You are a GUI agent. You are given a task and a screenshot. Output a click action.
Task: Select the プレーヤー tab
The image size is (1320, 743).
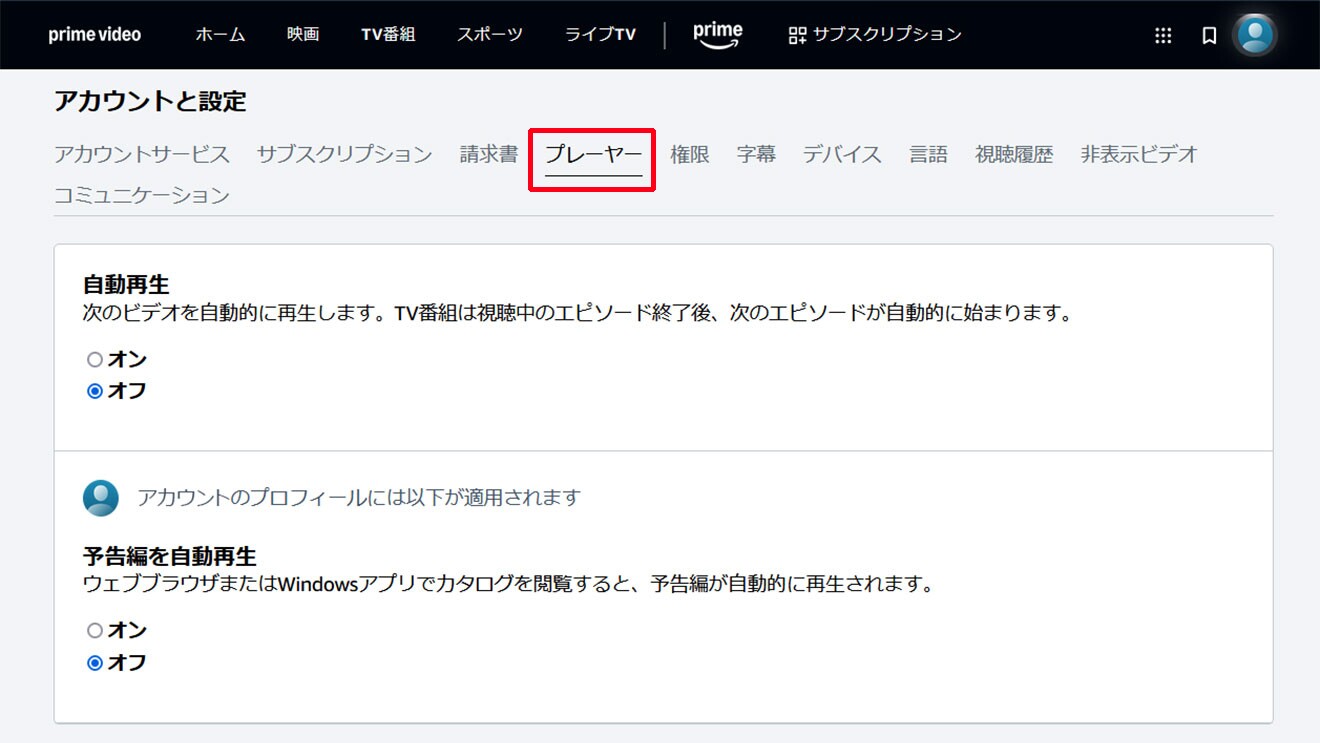coord(593,155)
